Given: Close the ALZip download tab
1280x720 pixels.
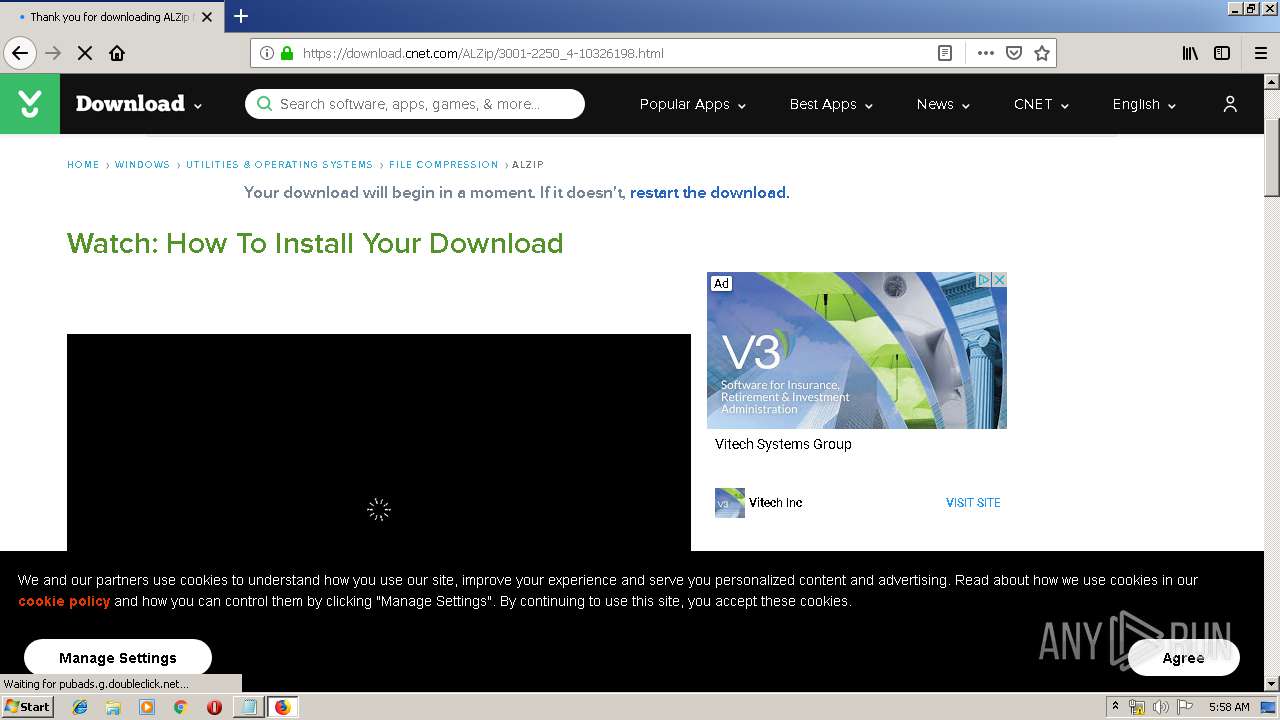Looking at the screenshot, I should click(x=207, y=17).
